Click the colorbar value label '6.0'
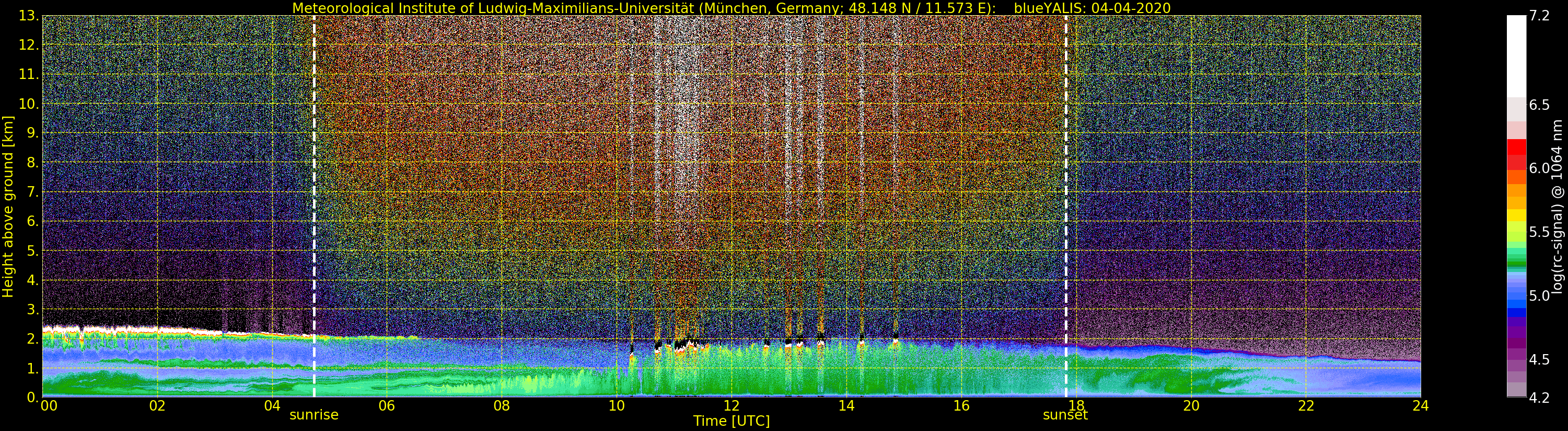1568x431 pixels. point(1539,168)
